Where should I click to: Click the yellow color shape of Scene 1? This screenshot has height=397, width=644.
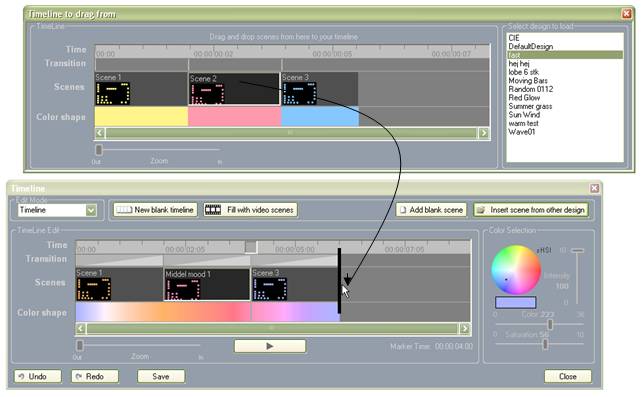[x=141, y=117]
